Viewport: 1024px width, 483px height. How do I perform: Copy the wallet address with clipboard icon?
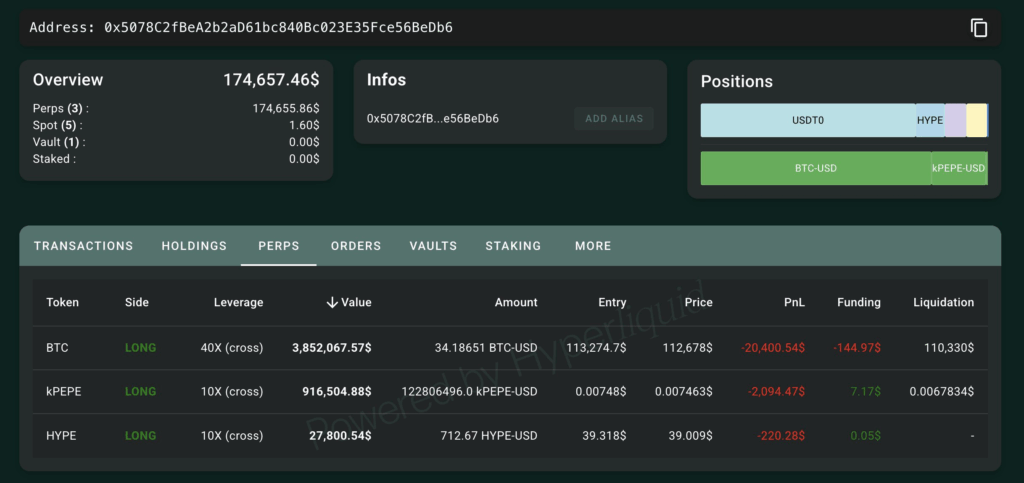tap(979, 28)
